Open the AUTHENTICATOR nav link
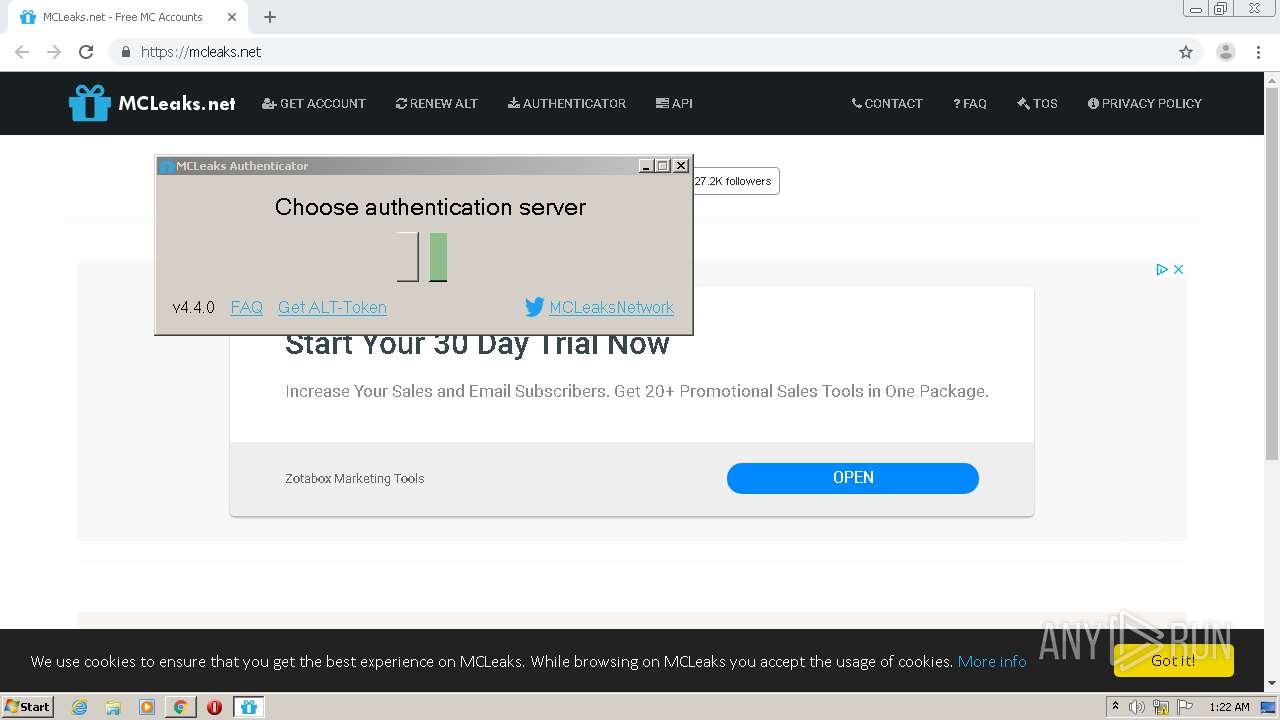This screenshot has height=720, width=1280. pos(567,103)
